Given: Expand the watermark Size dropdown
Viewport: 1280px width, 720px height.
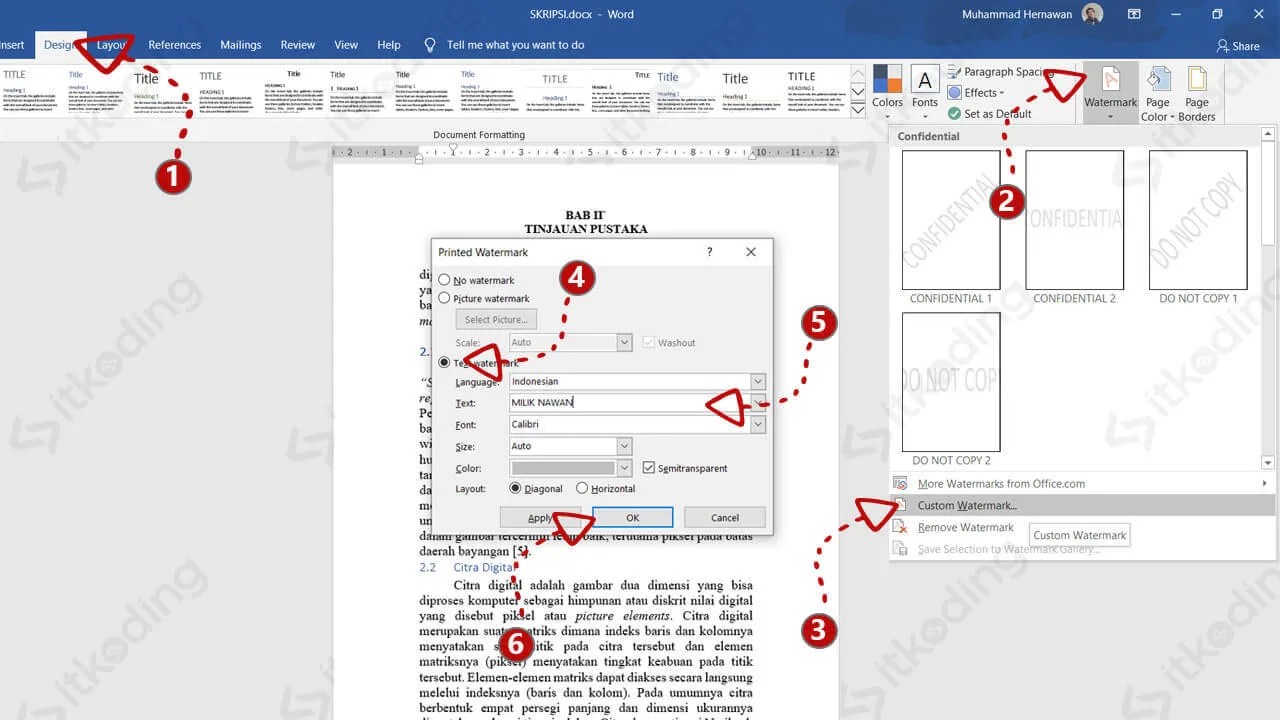Looking at the screenshot, I should (625, 446).
